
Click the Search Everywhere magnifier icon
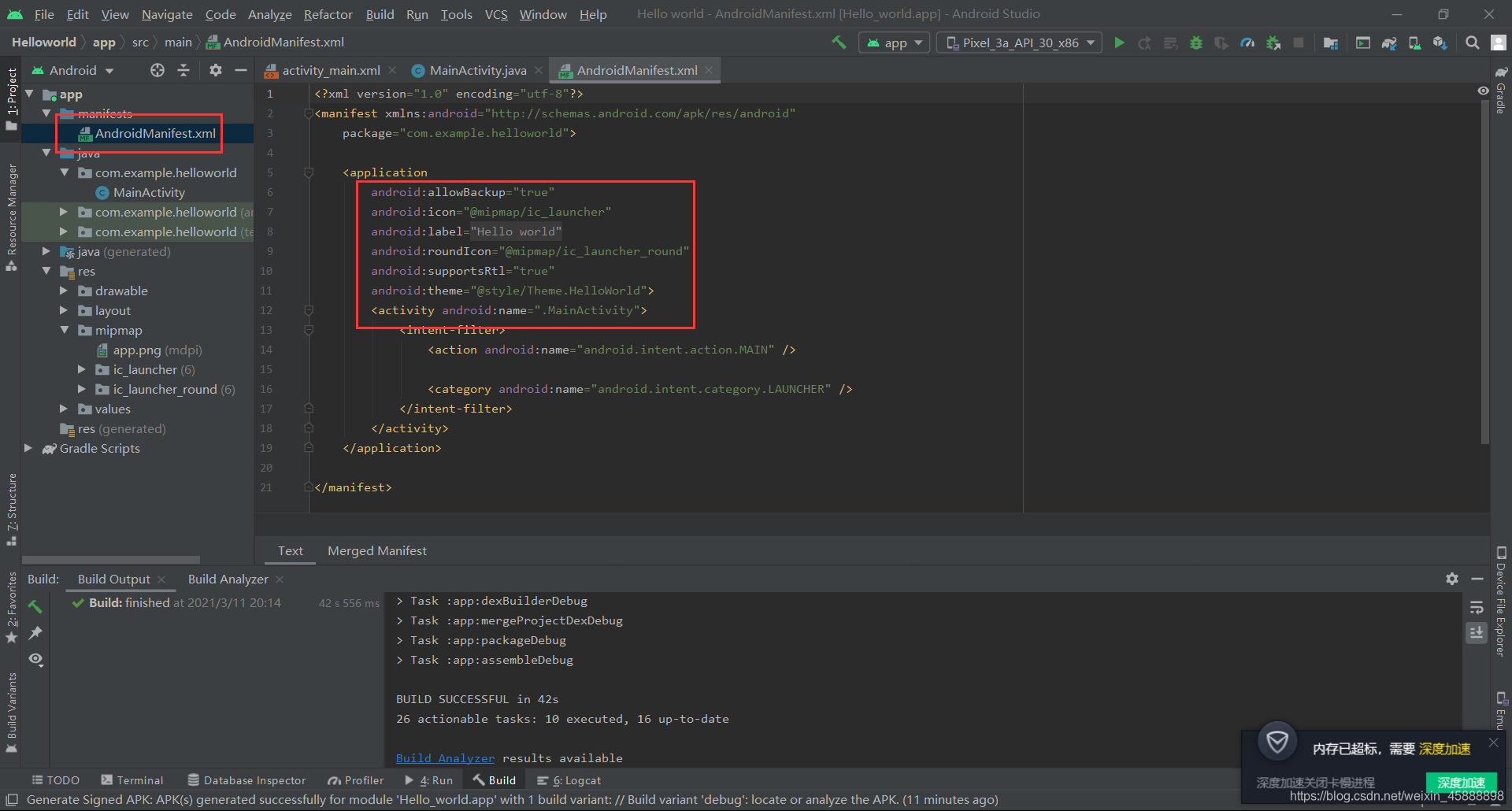(1472, 43)
